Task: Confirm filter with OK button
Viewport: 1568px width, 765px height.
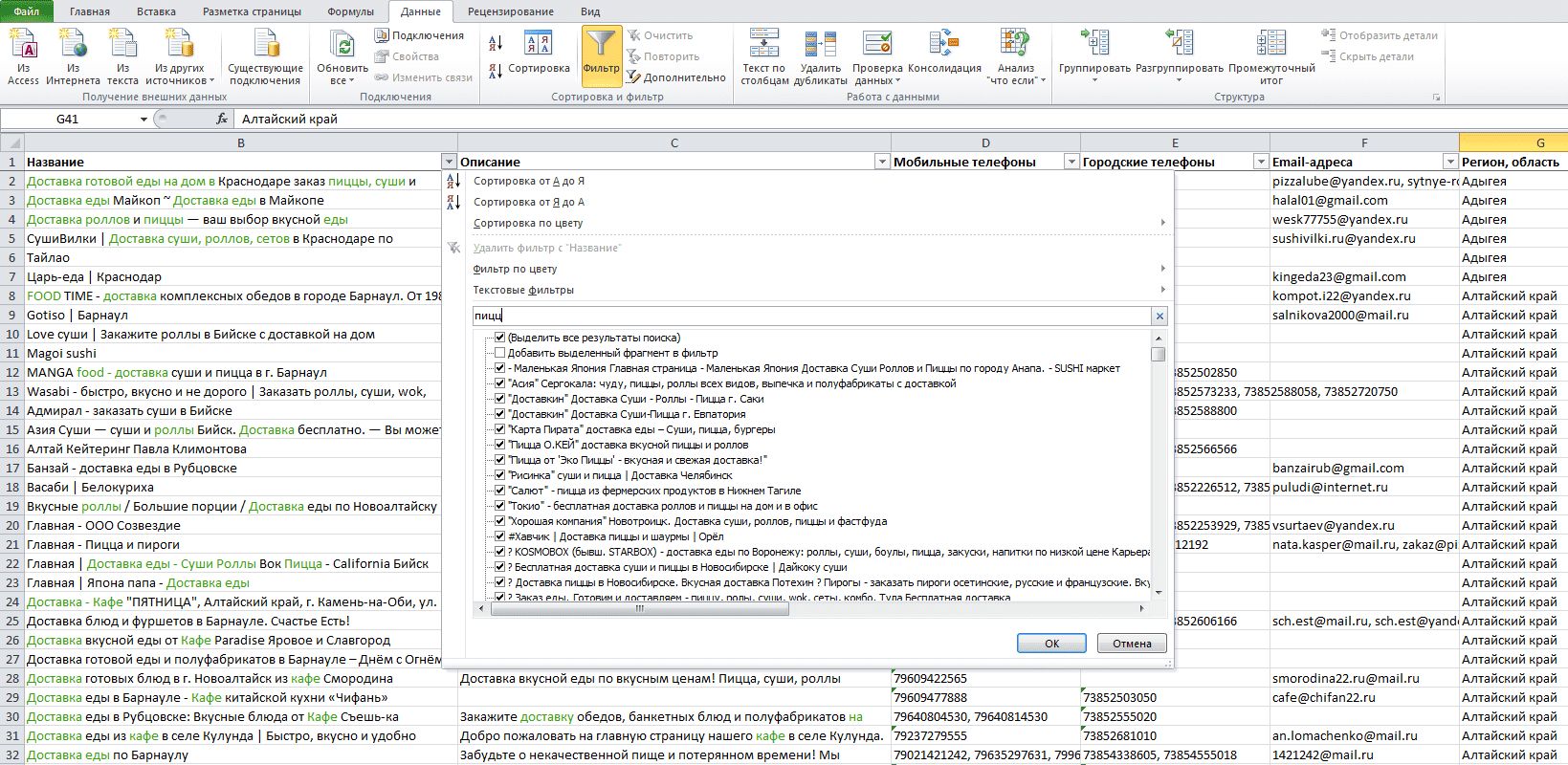Action: tap(1051, 644)
